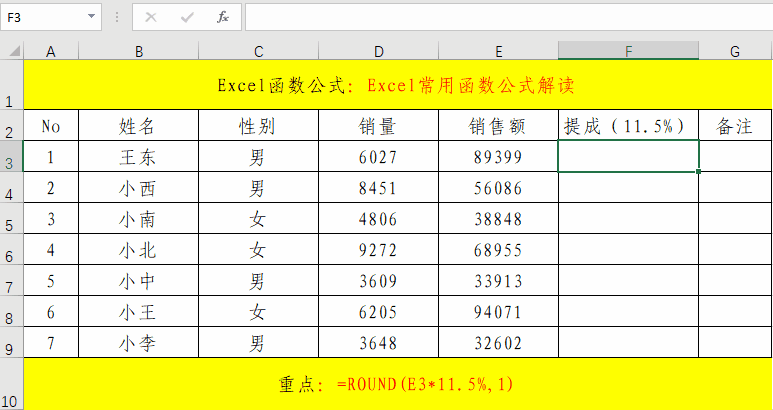The width and height of the screenshot is (773, 410).
Task: Select row 6 header
Action: tap(11, 249)
